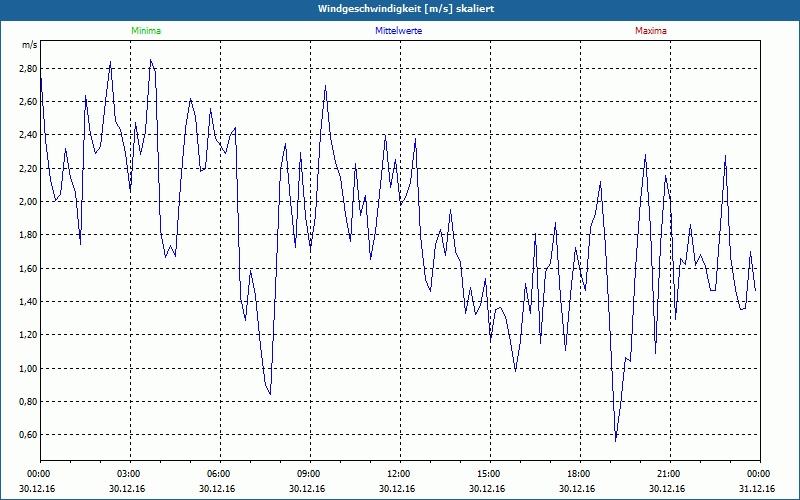The width and height of the screenshot is (800, 500).
Task: Click the 09:00 time axis label
Action: click(x=310, y=474)
